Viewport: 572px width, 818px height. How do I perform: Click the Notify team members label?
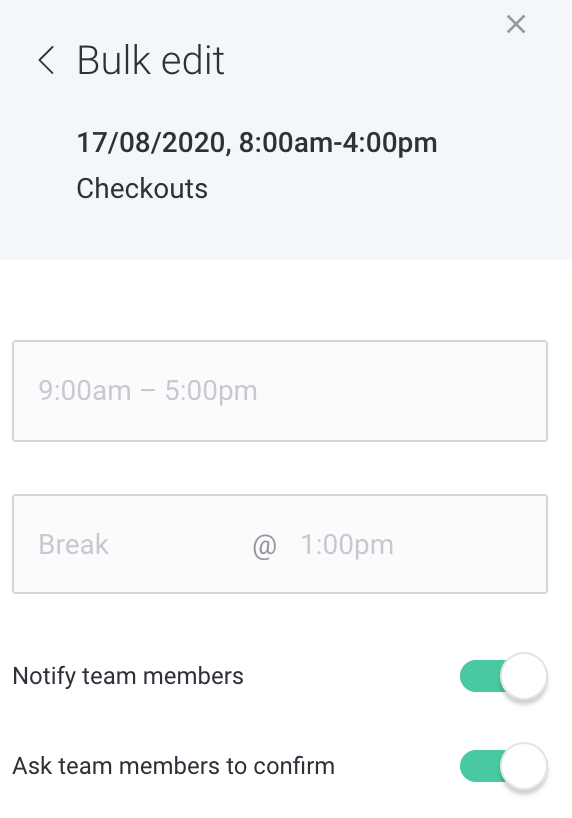128,676
